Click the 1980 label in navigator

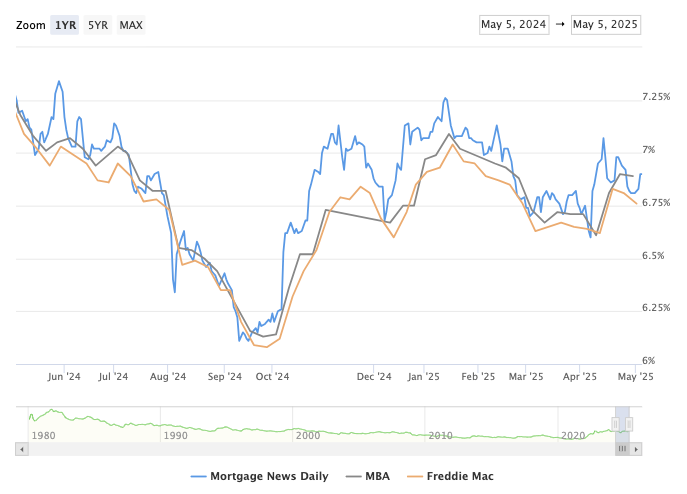pyautogui.click(x=43, y=436)
